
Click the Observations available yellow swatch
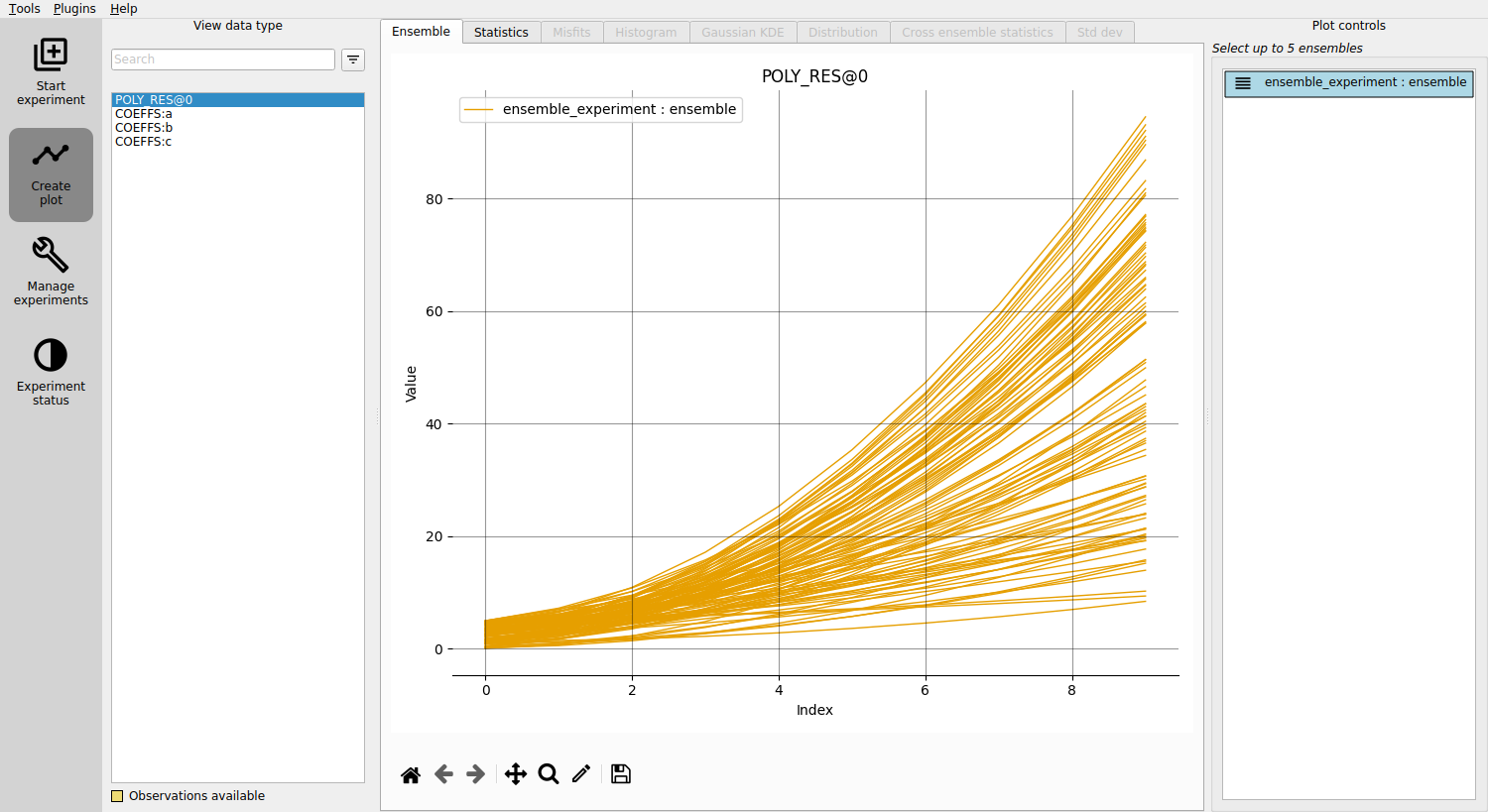click(x=117, y=796)
